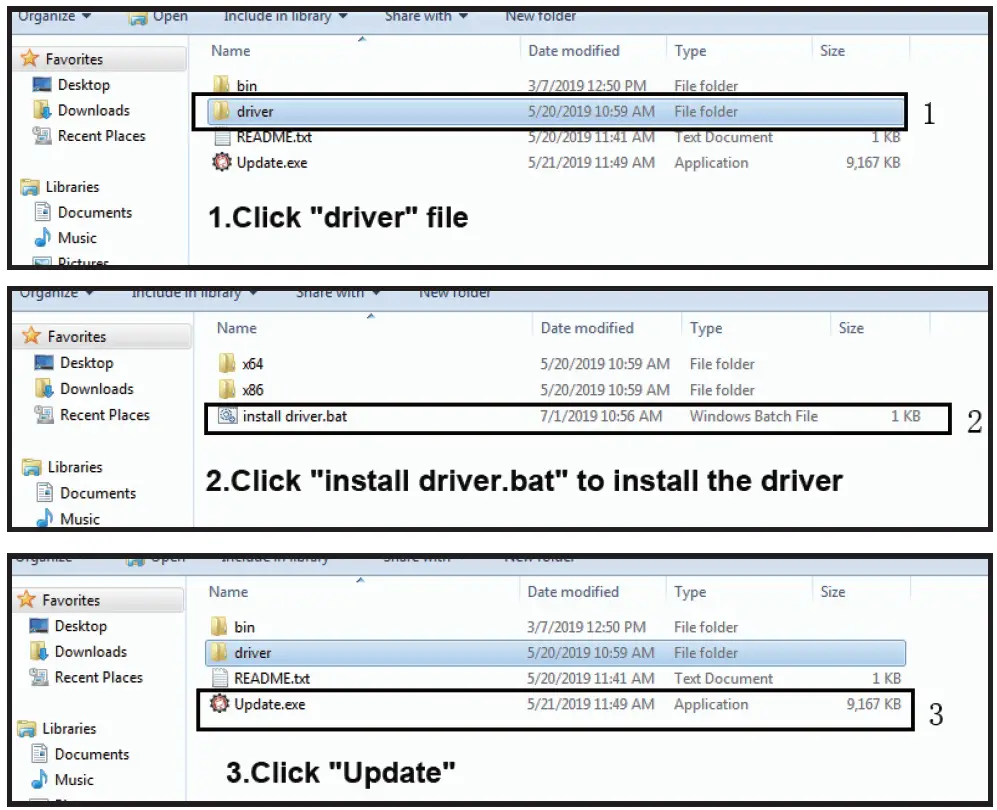Viewport: 997px width, 810px height.
Task: Open Recent Places icon in step 1 sidebar
Action: (42, 135)
